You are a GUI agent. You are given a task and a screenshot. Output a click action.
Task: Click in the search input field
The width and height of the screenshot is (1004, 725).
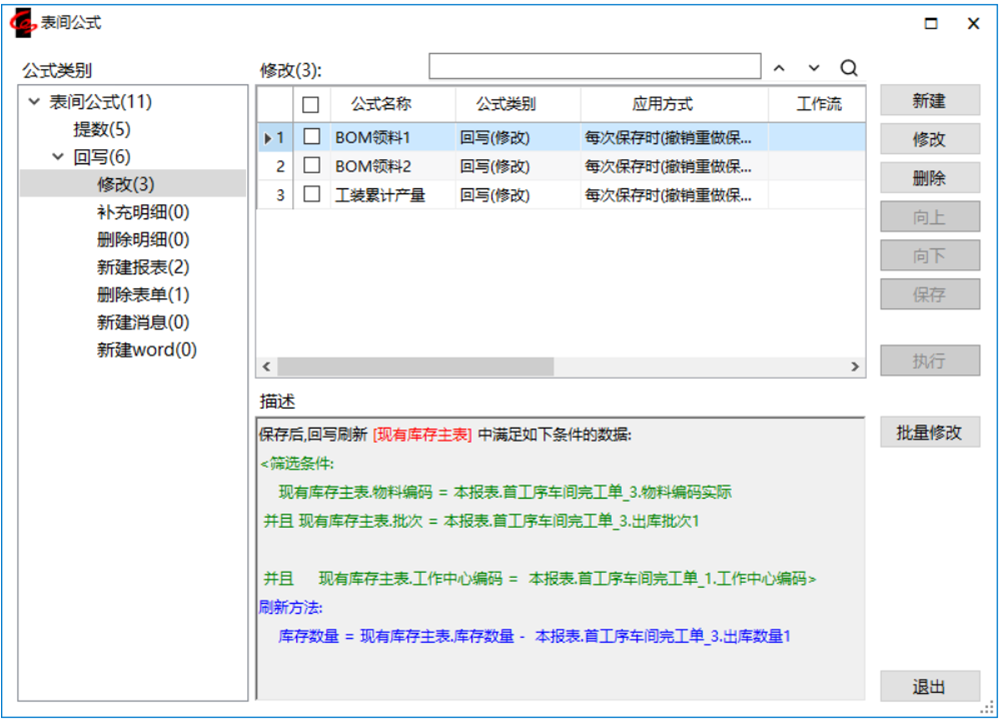coord(595,66)
